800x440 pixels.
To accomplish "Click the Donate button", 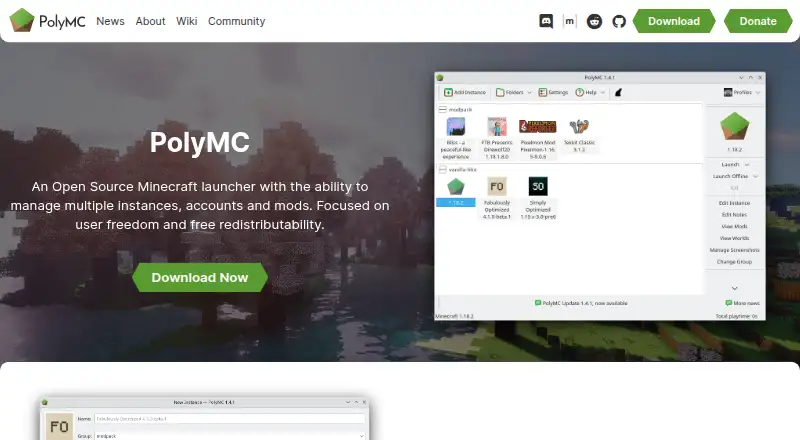I will point(758,21).
